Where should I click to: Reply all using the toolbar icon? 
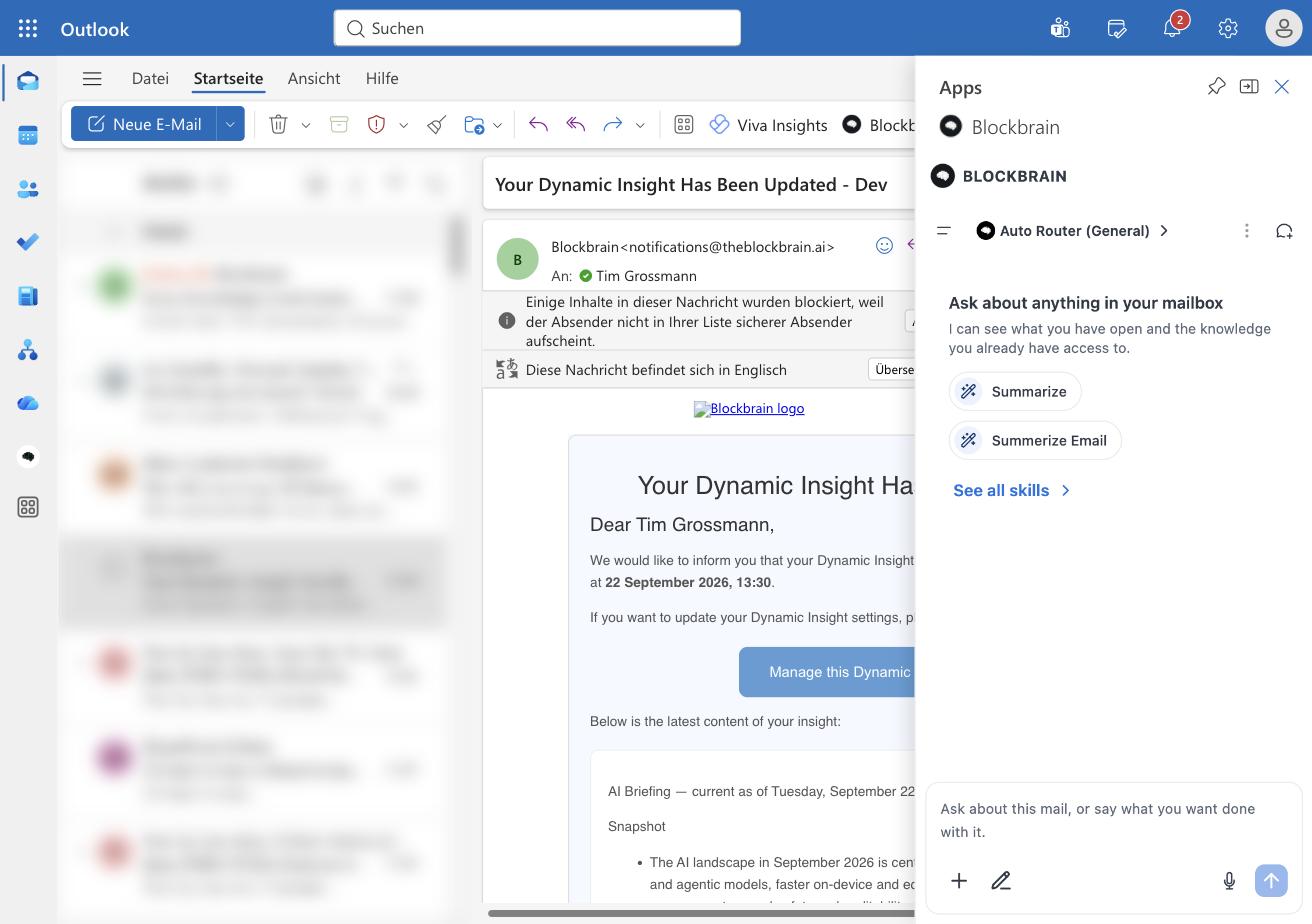575,124
